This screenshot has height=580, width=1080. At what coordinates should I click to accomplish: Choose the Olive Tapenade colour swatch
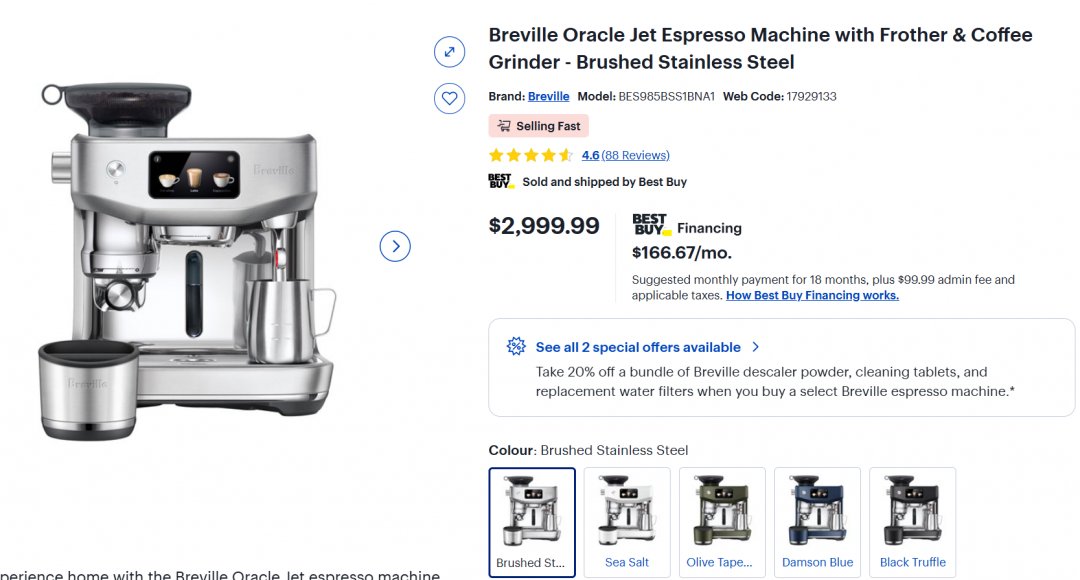722,521
